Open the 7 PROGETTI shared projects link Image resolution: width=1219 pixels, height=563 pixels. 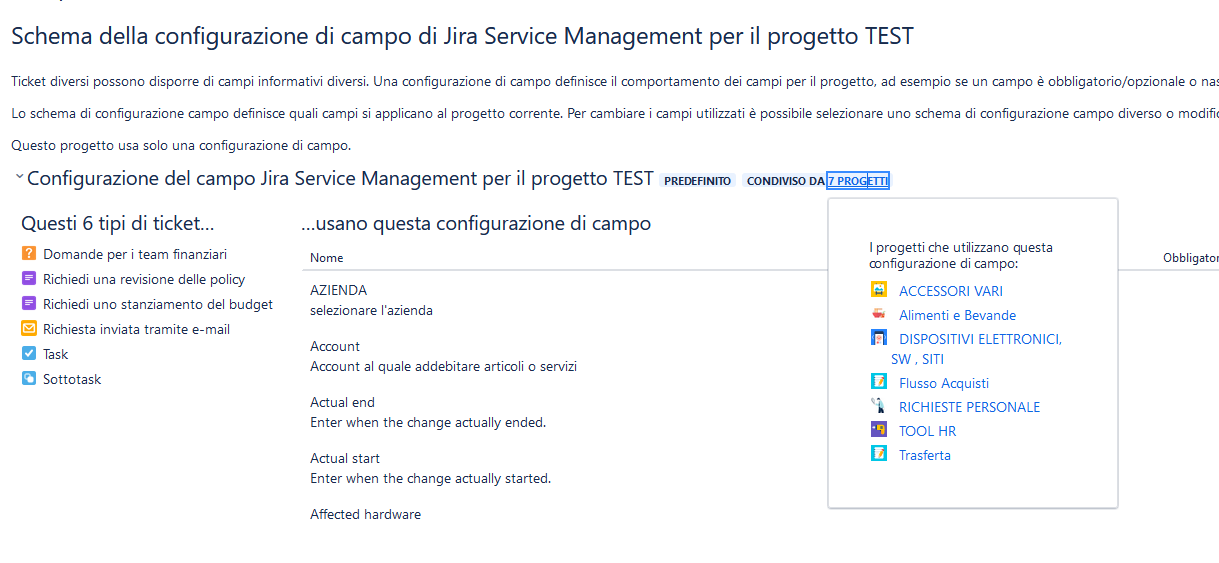(857, 181)
